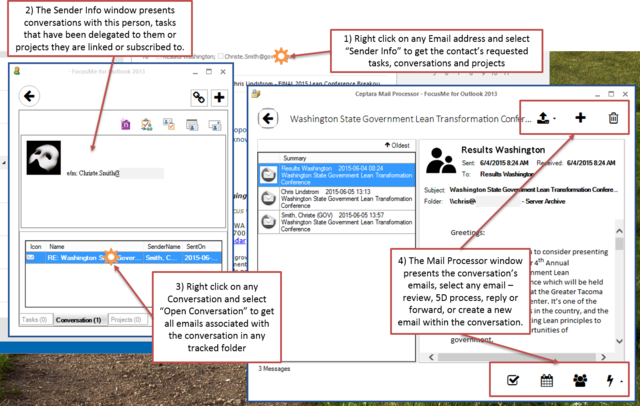This screenshot has height=406, width=640.
Task: Switch to the Projects (0) tab
Action: click(x=126, y=319)
